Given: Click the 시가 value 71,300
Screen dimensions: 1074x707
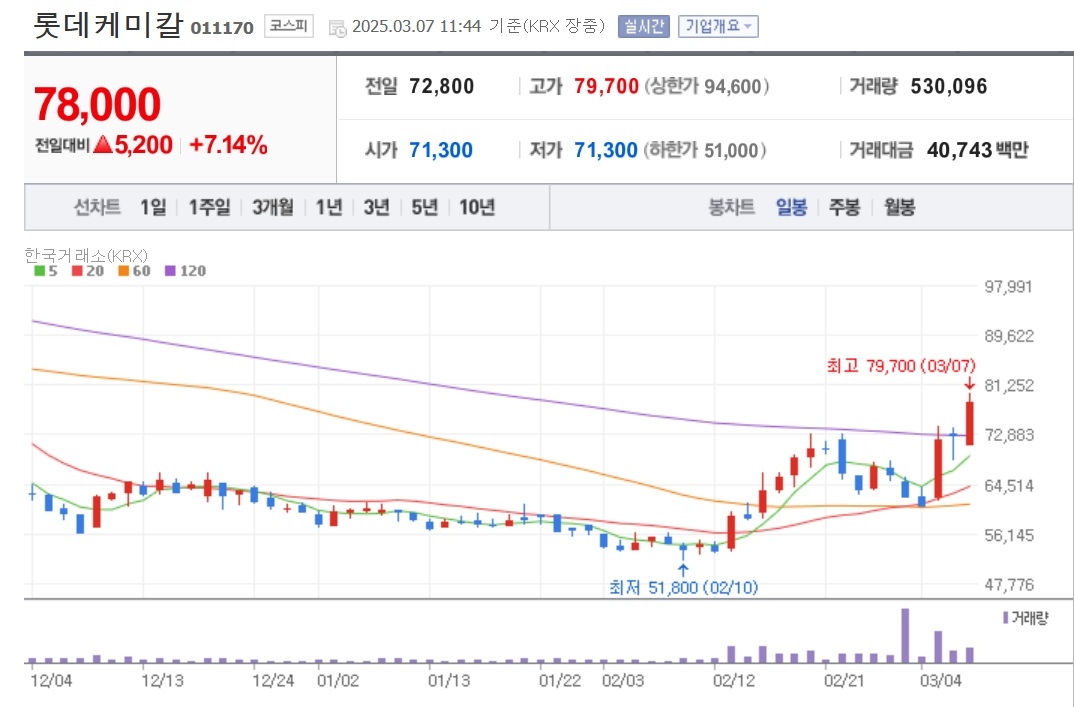Looking at the screenshot, I should coord(441,150).
